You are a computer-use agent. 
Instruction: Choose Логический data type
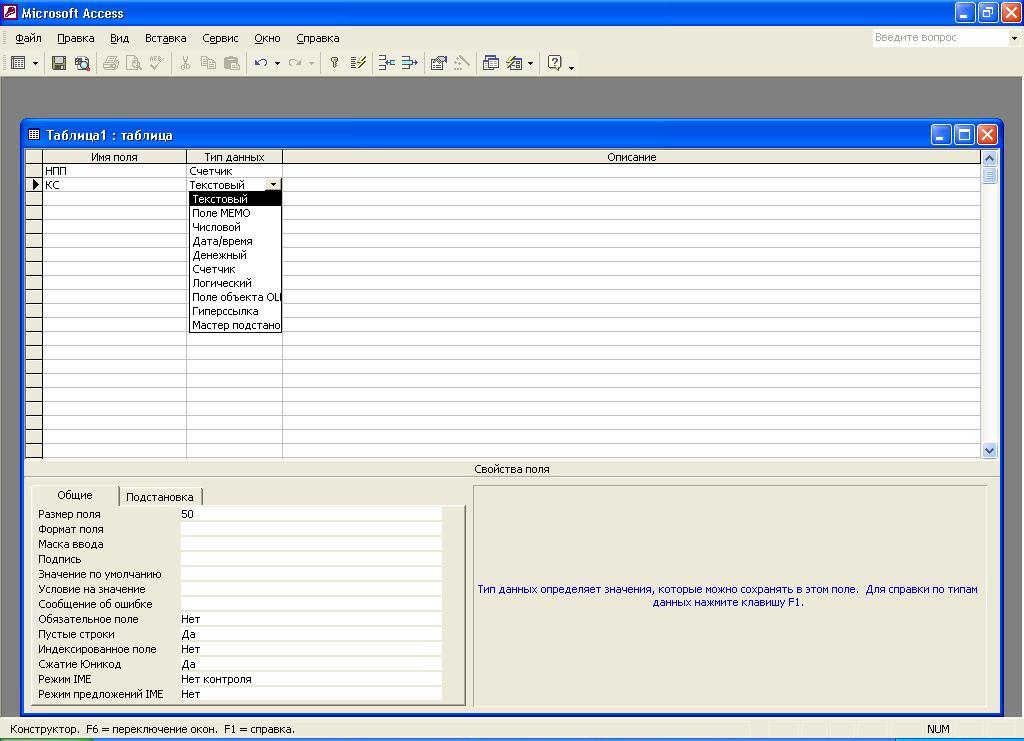click(235, 283)
